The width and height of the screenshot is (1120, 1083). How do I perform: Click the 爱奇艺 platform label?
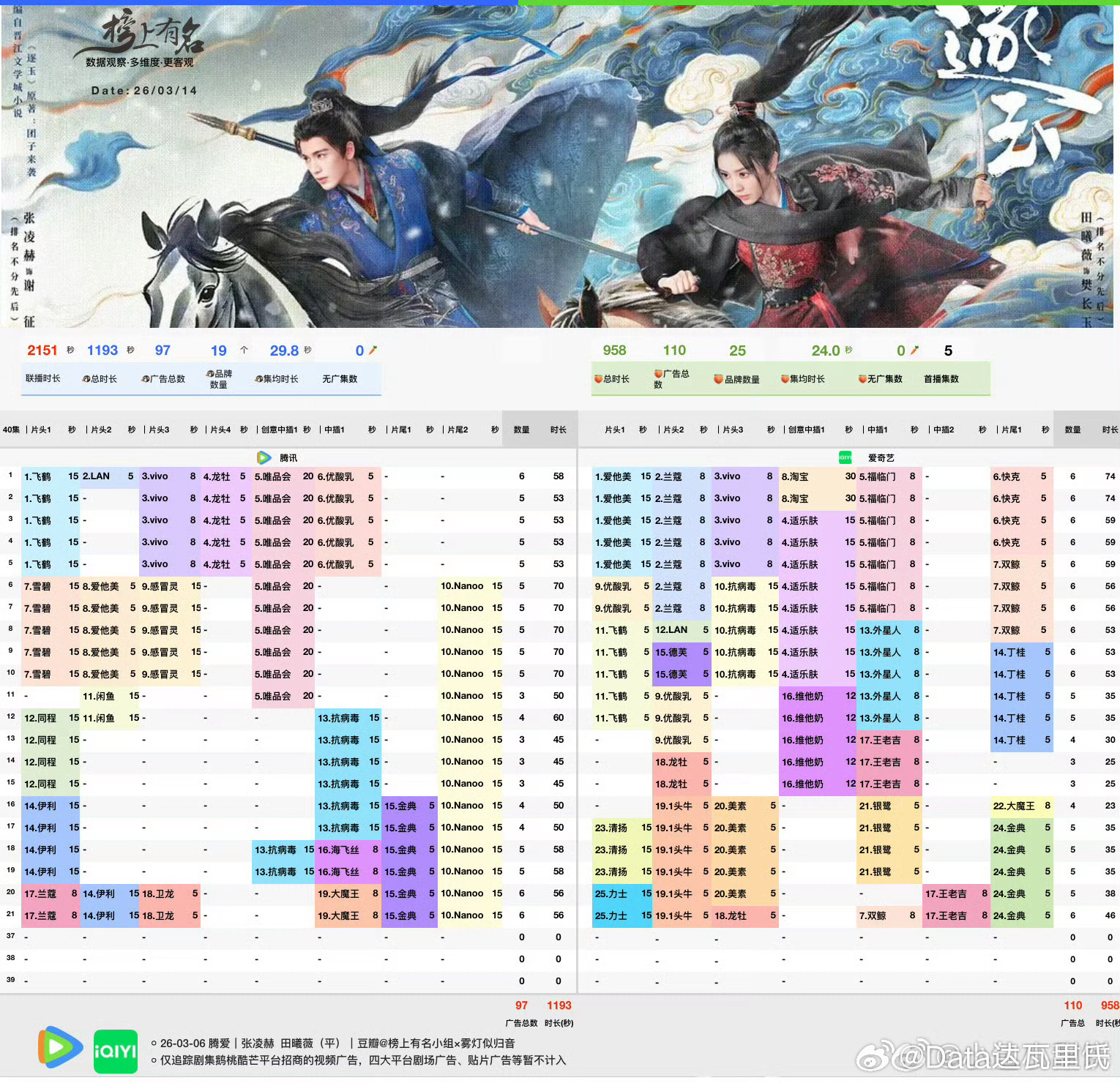[881, 458]
